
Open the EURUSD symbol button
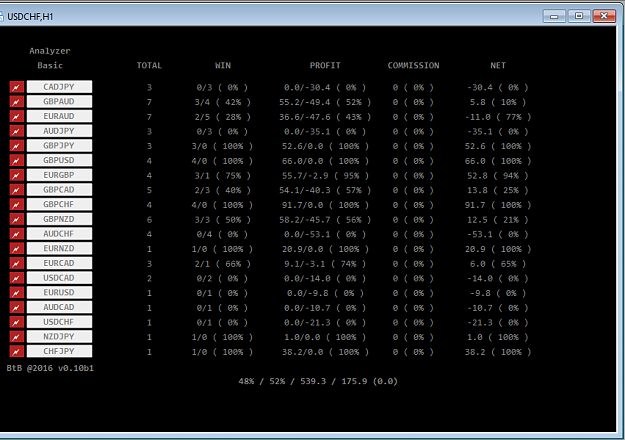(59, 293)
